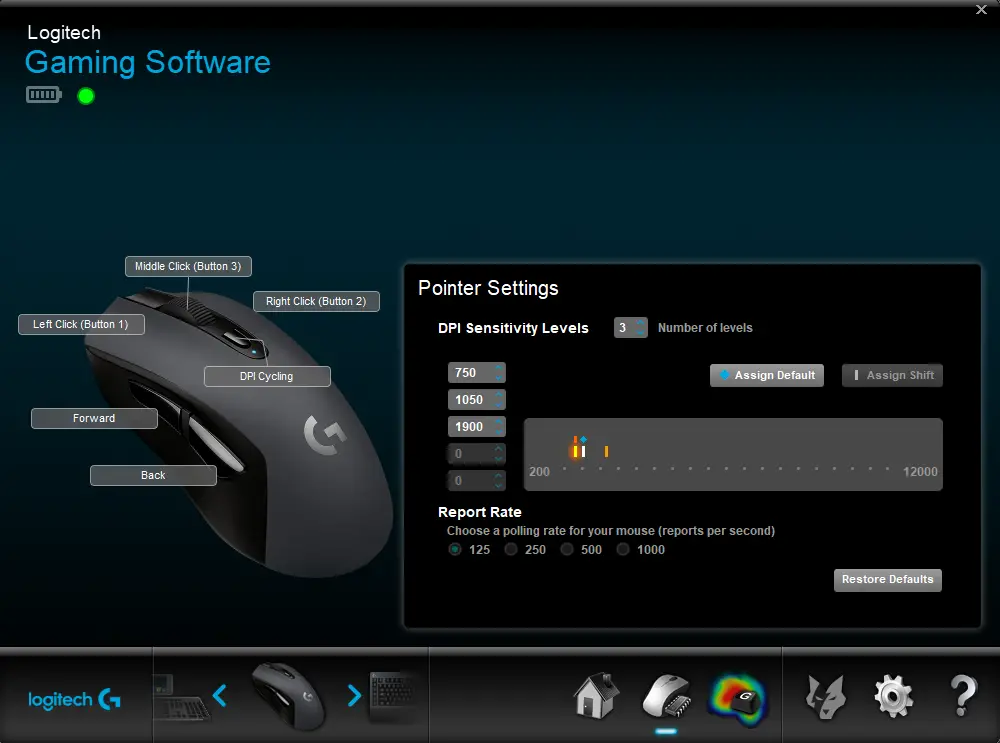The image size is (1000, 743).
Task: Select the dimmed computer device thumbnail on left
Action: point(181,697)
